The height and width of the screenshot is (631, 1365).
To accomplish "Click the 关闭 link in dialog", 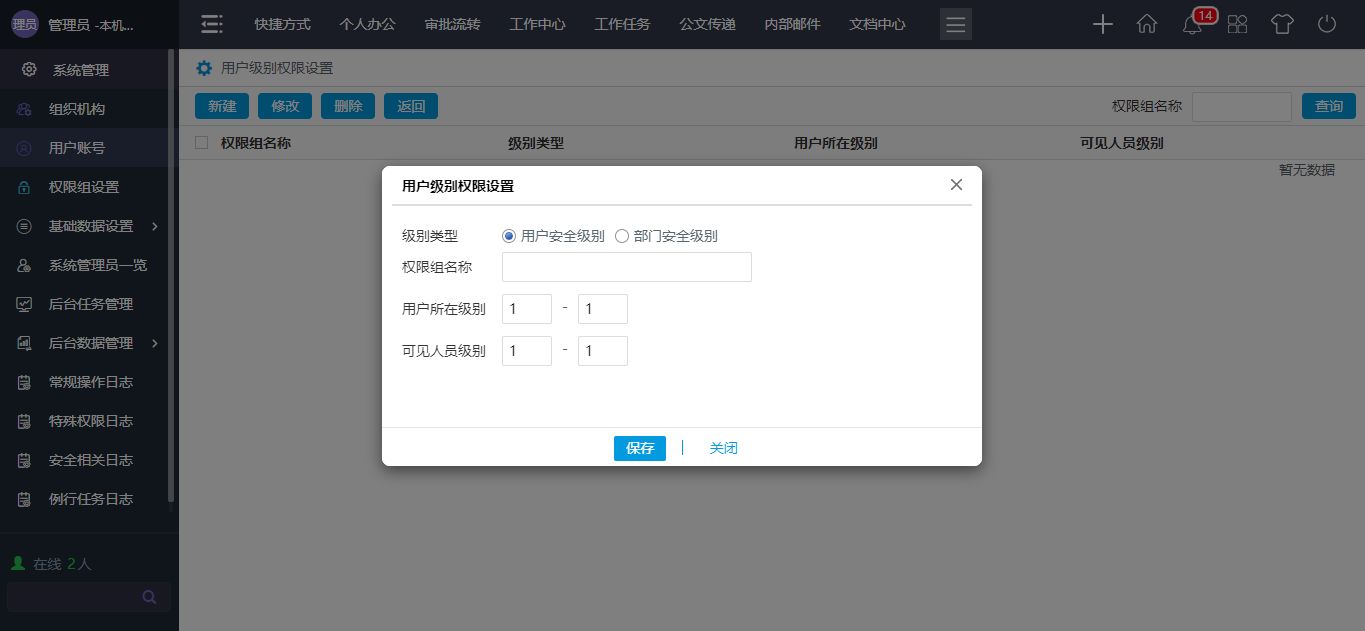I will click(x=723, y=448).
